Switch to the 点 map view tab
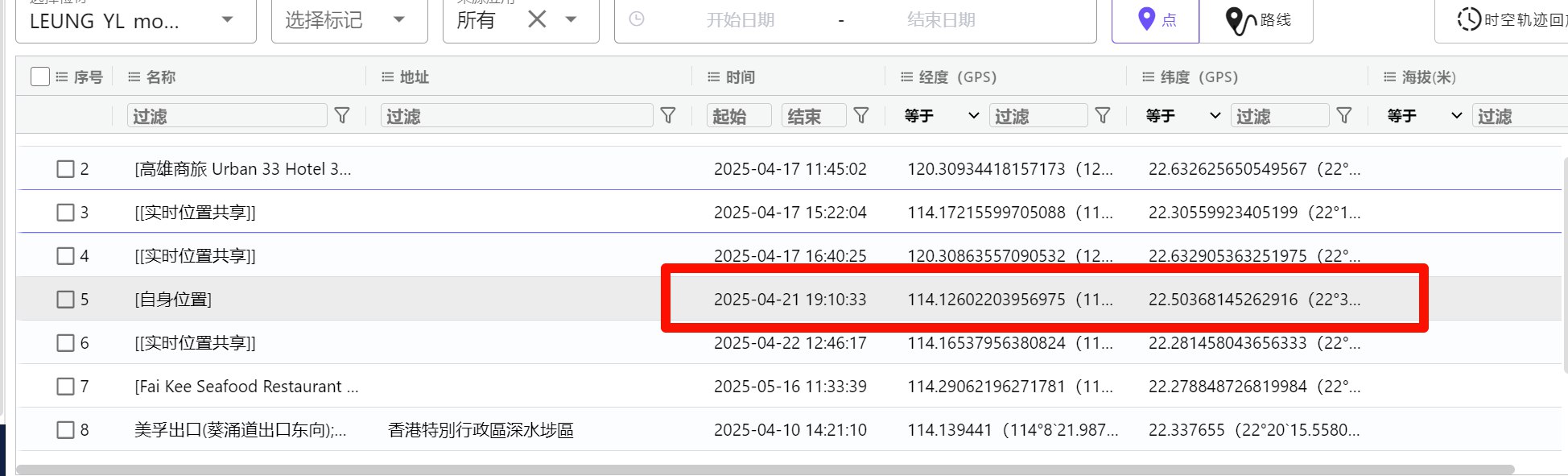The image size is (1568, 476). [1156, 20]
